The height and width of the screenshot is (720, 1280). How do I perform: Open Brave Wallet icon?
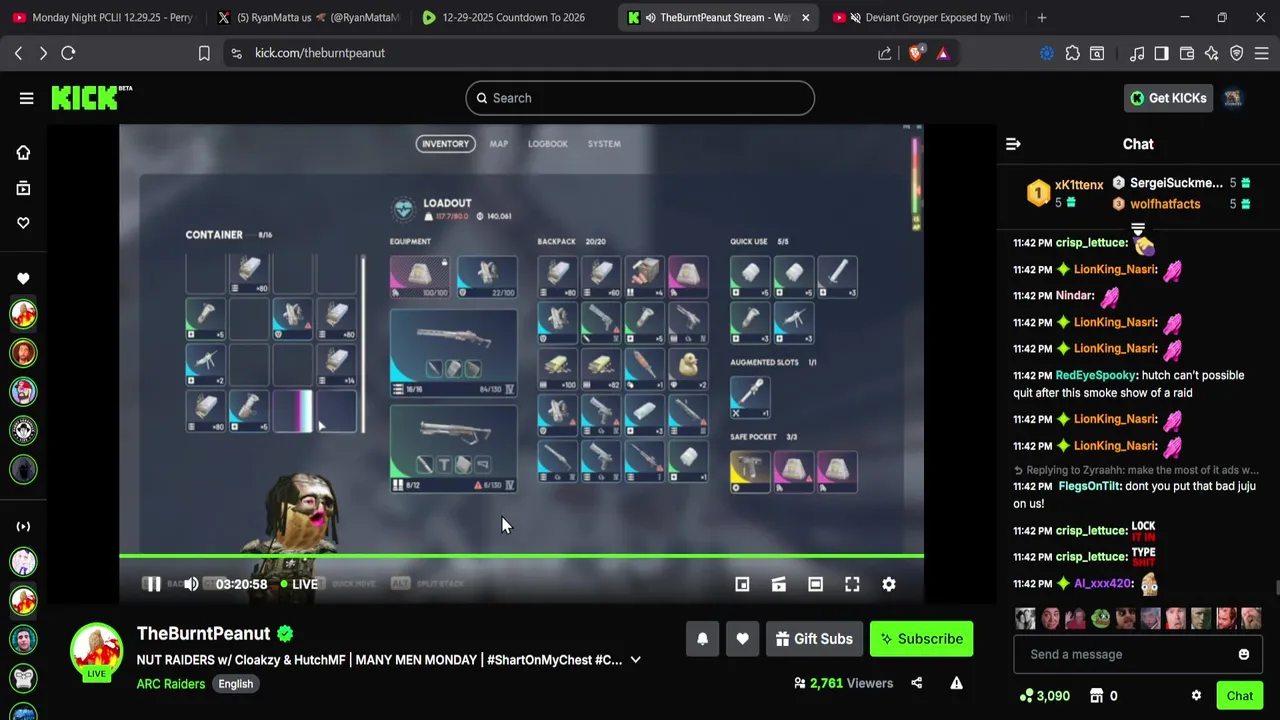(1187, 53)
